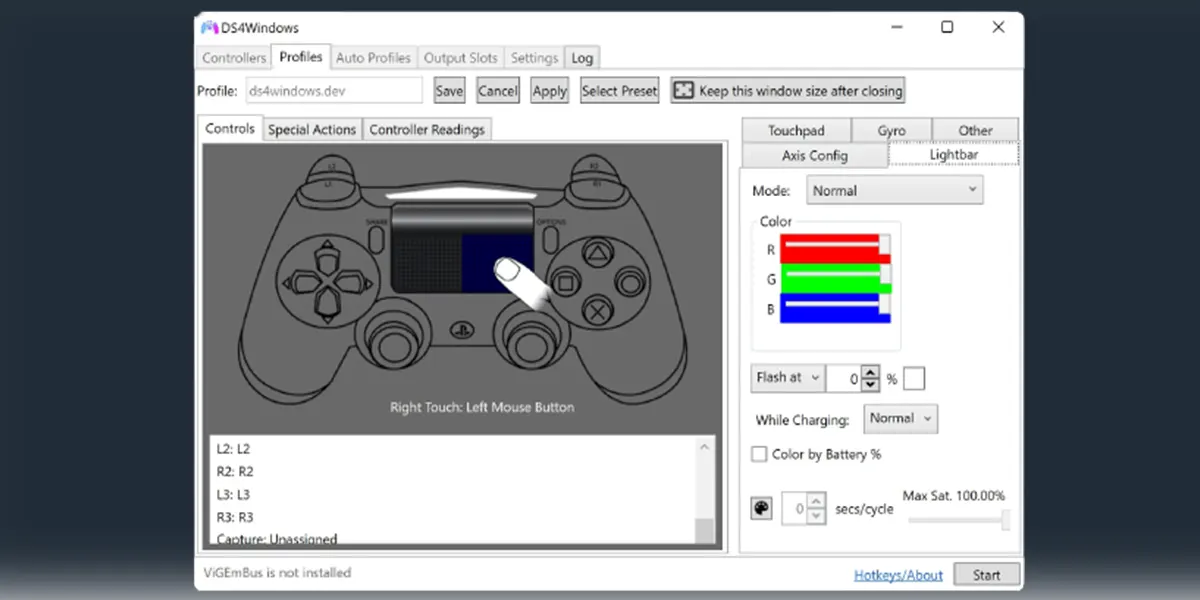Click the Save profile button

point(449,90)
